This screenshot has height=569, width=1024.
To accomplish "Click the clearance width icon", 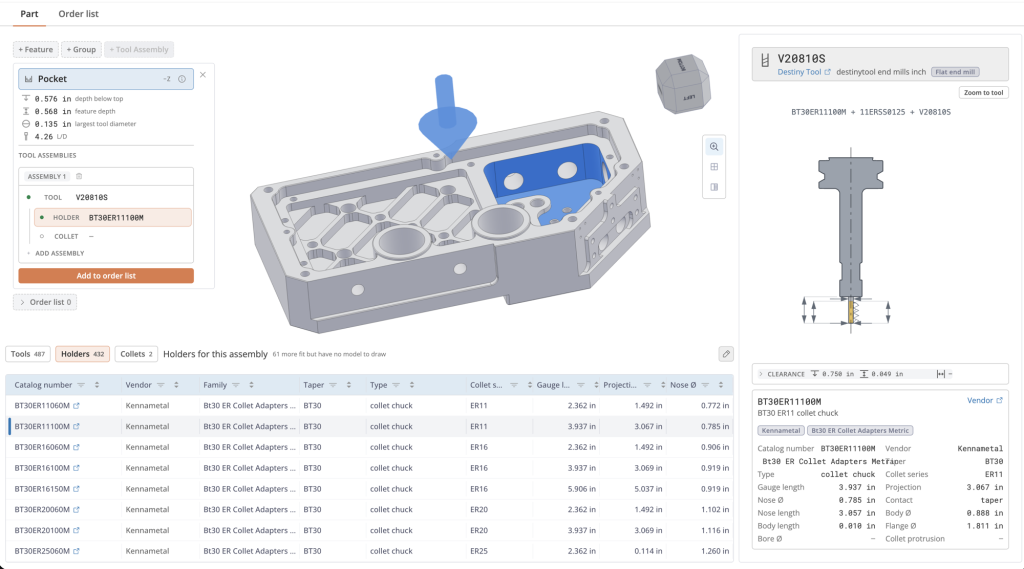I will click(941, 374).
